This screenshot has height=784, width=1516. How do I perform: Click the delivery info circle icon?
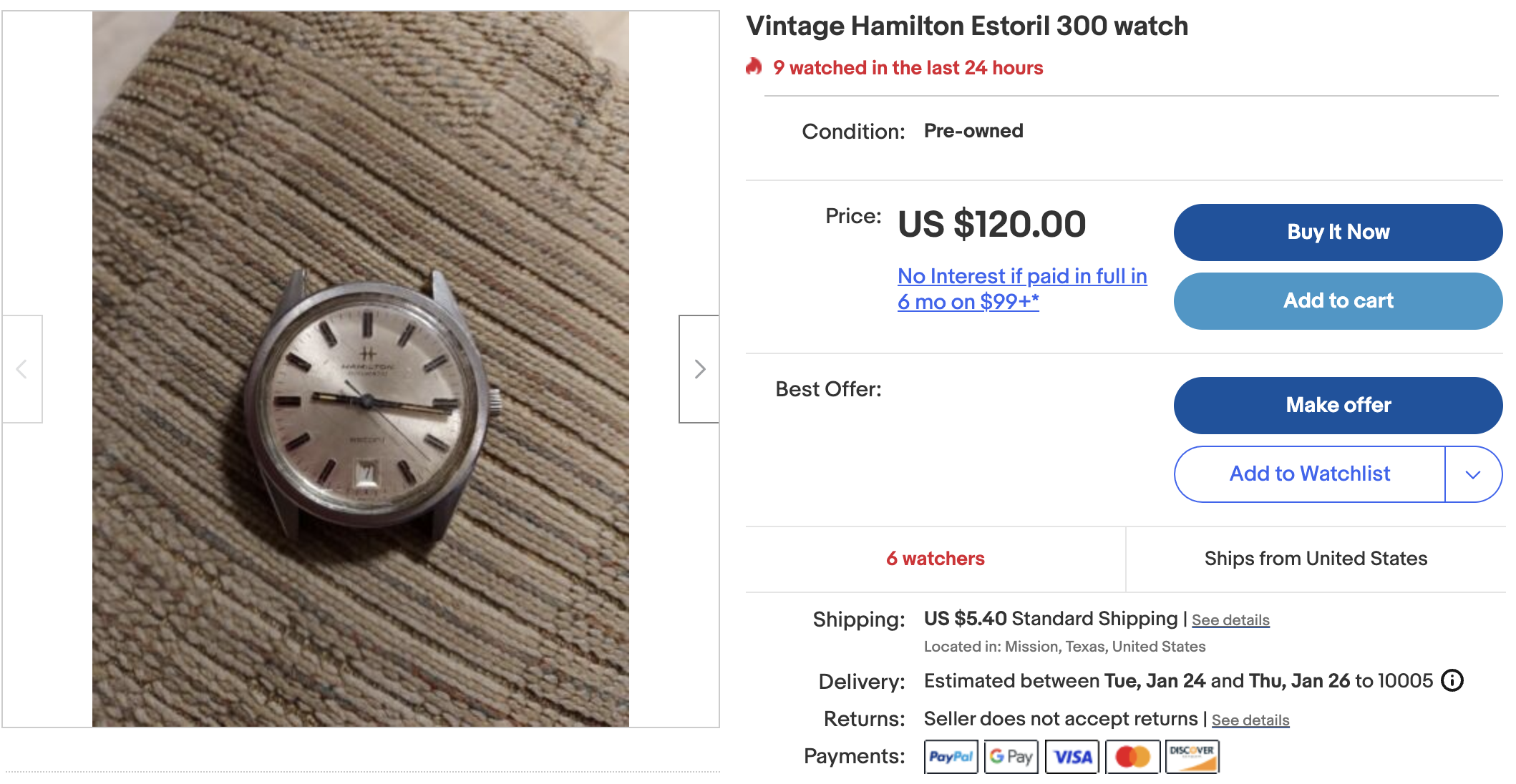[1452, 680]
